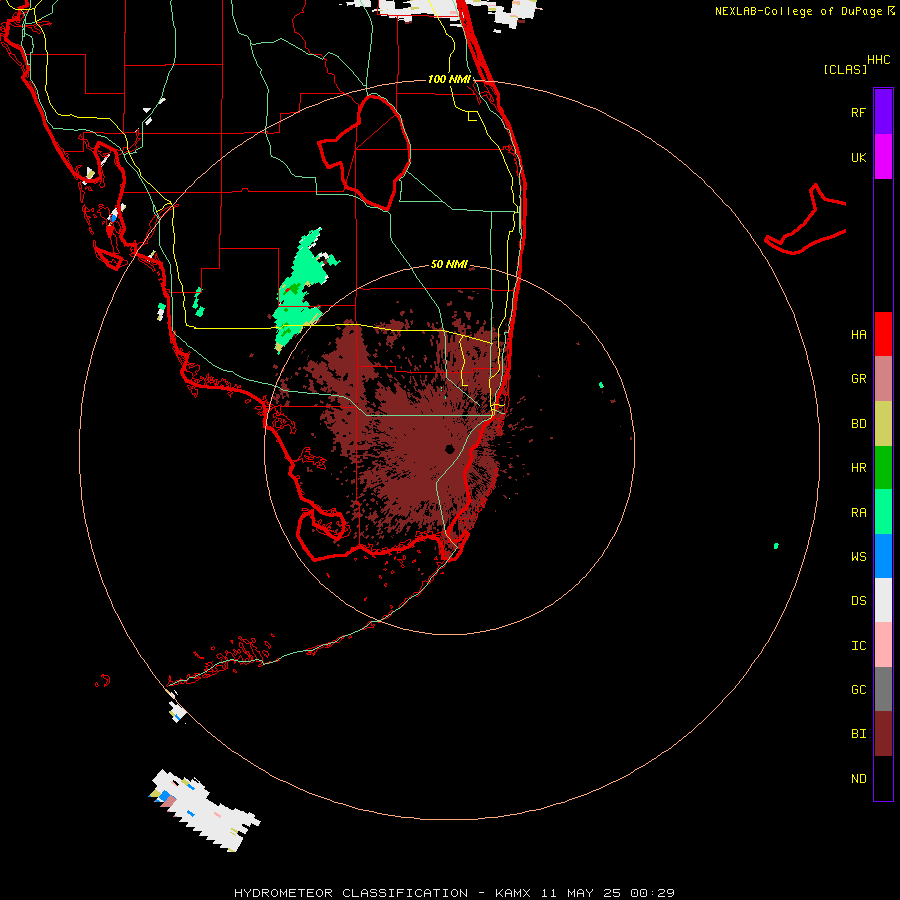900x900 pixels.
Task: Click the IC legend label
Action: click(x=858, y=646)
